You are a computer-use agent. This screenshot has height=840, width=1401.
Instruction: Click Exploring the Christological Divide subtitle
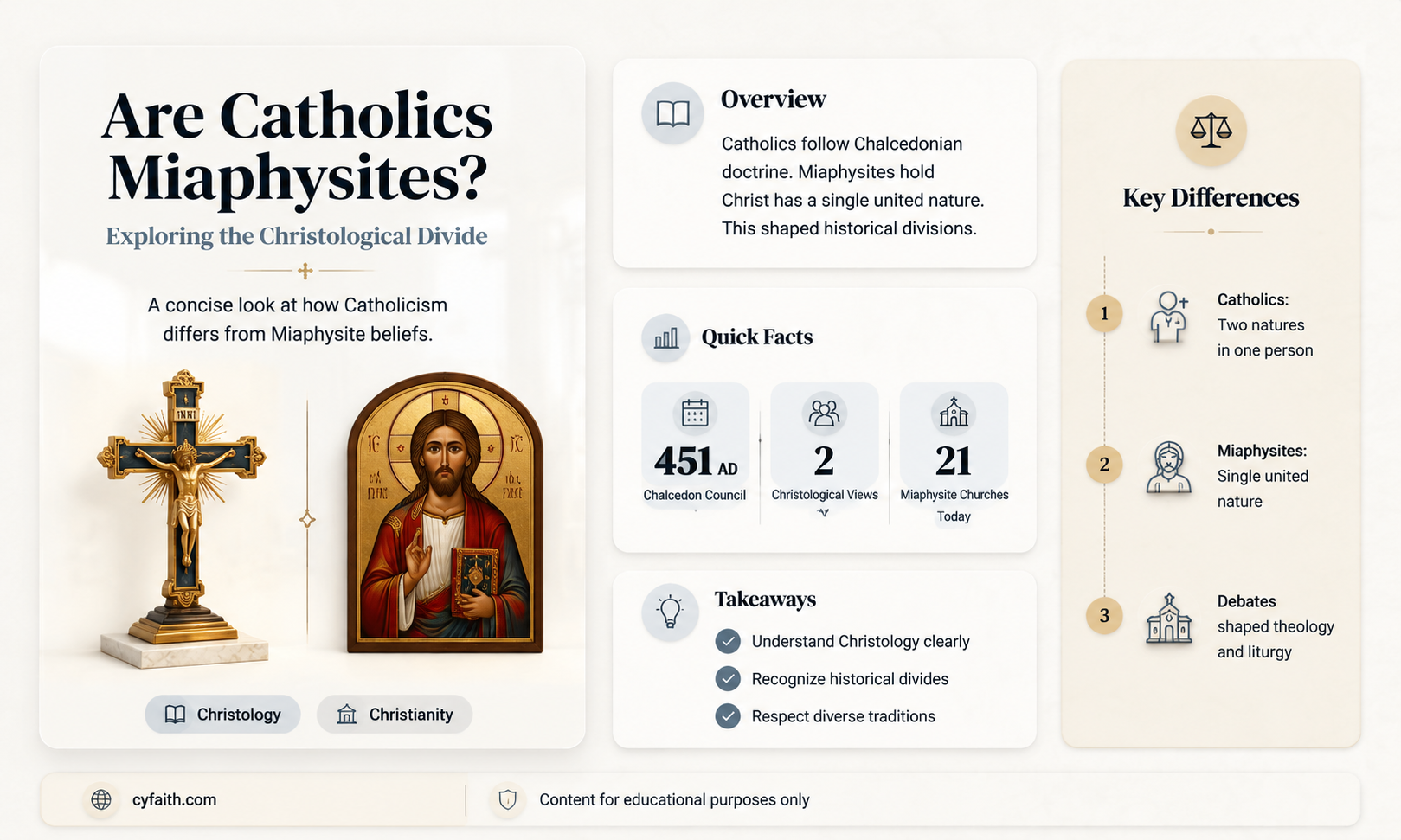click(x=297, y=236)
